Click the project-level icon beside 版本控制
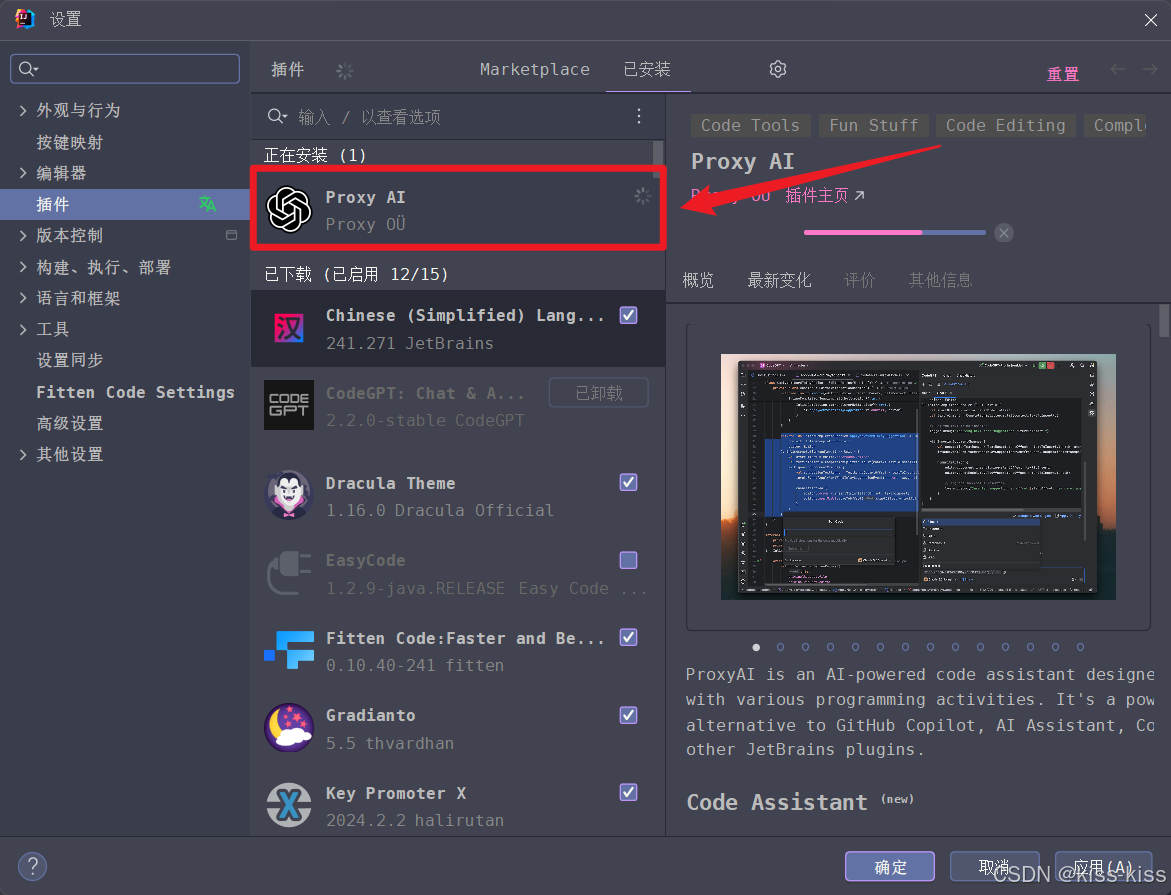This screenshot has height=895, width=1171. click(x=232, y=235)
